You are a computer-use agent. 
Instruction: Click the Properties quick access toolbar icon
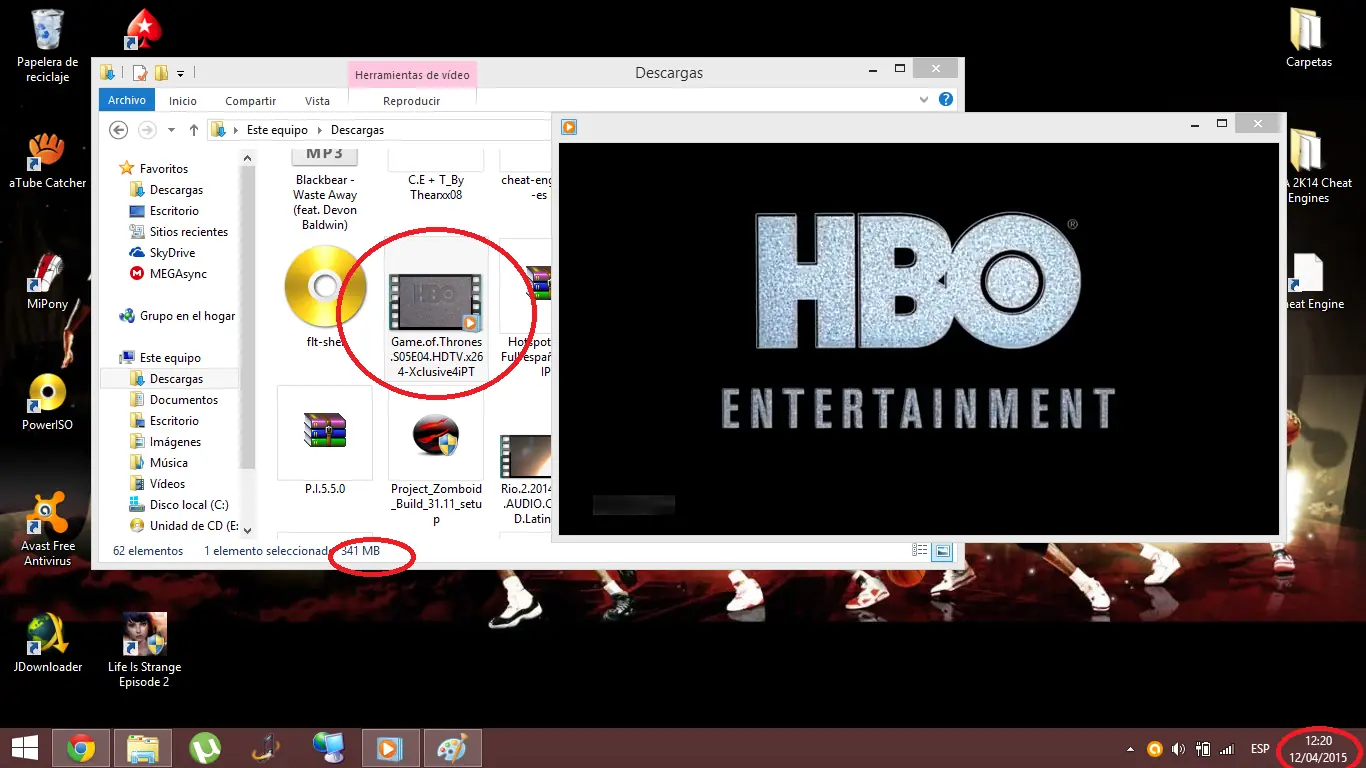pyautogui.click(x=140, y=72)
